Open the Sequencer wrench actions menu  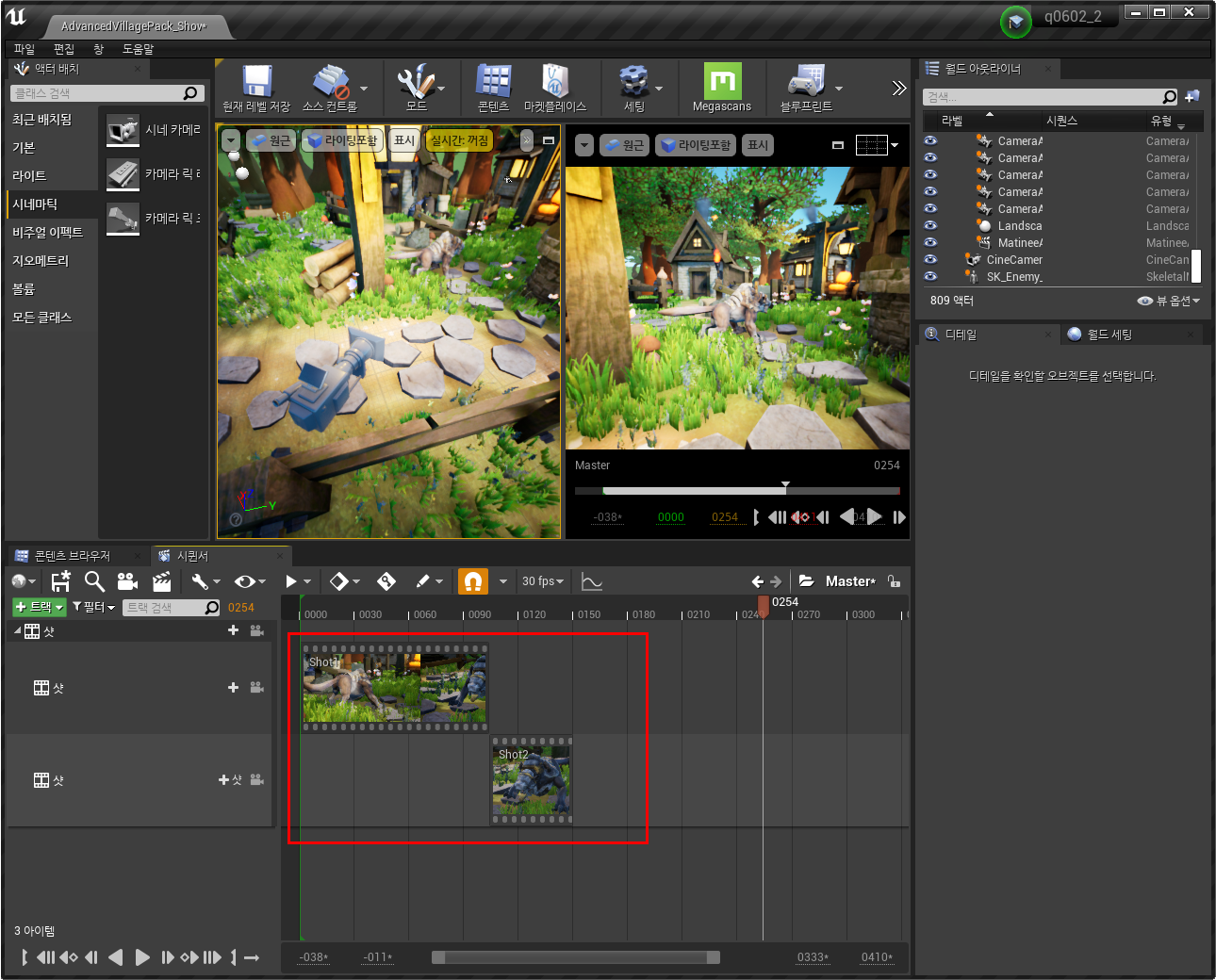pos(205,581)
